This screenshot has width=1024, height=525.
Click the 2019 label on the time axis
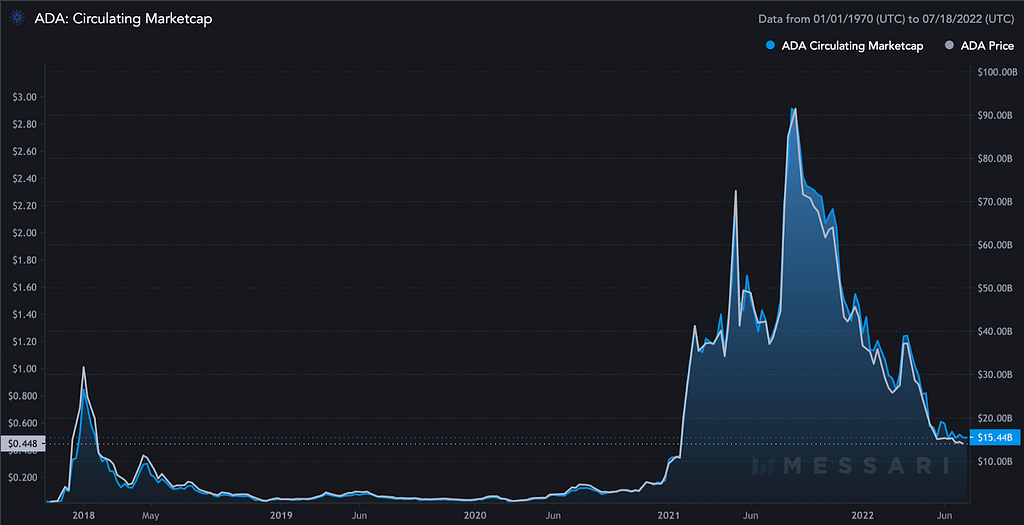pyautogui.click(x=281, y=515)
